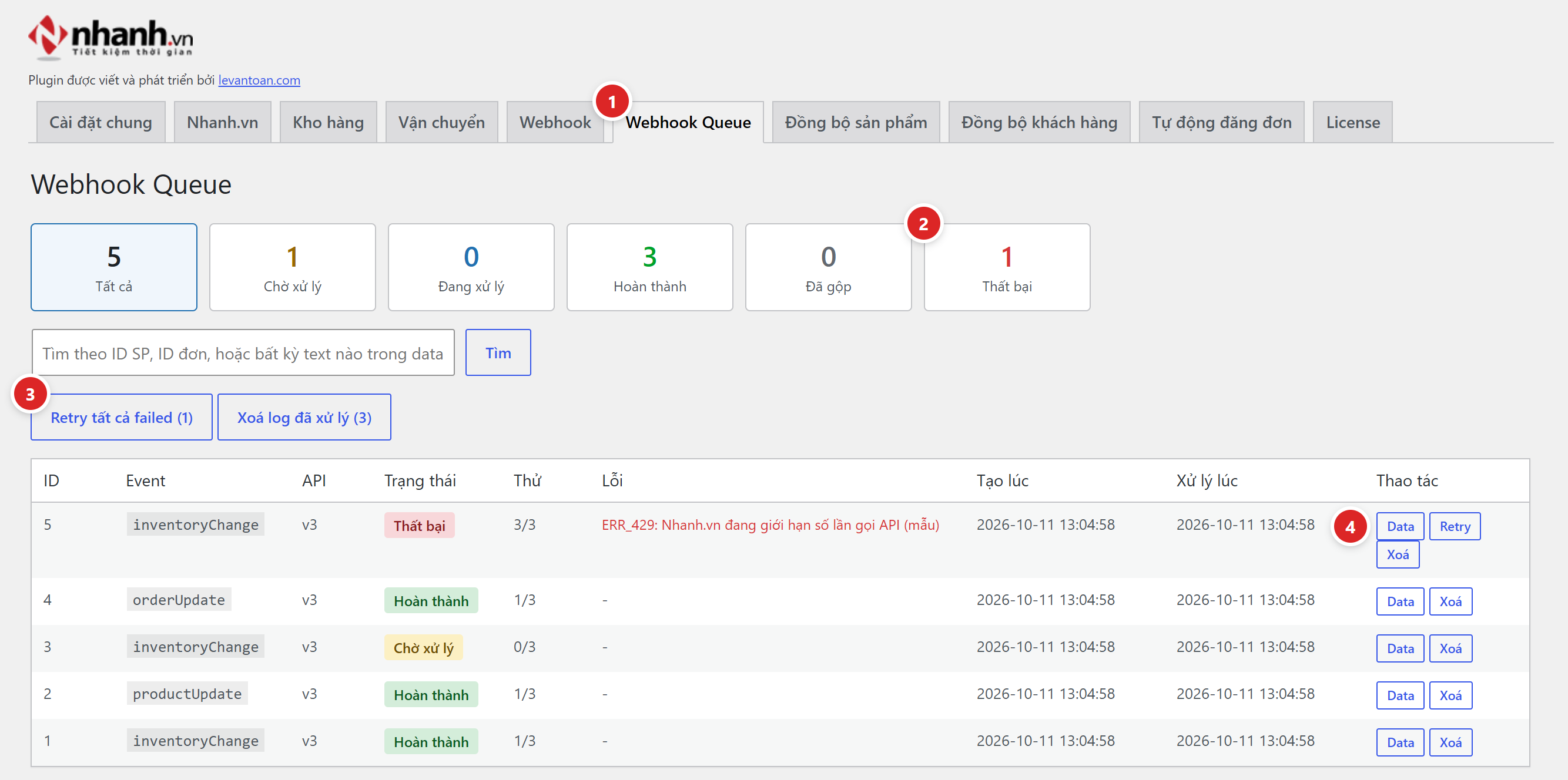Screen dimensions: 1568x780
Task: Click the Tạo lúc column header
Action: [x=1002, y=480]
